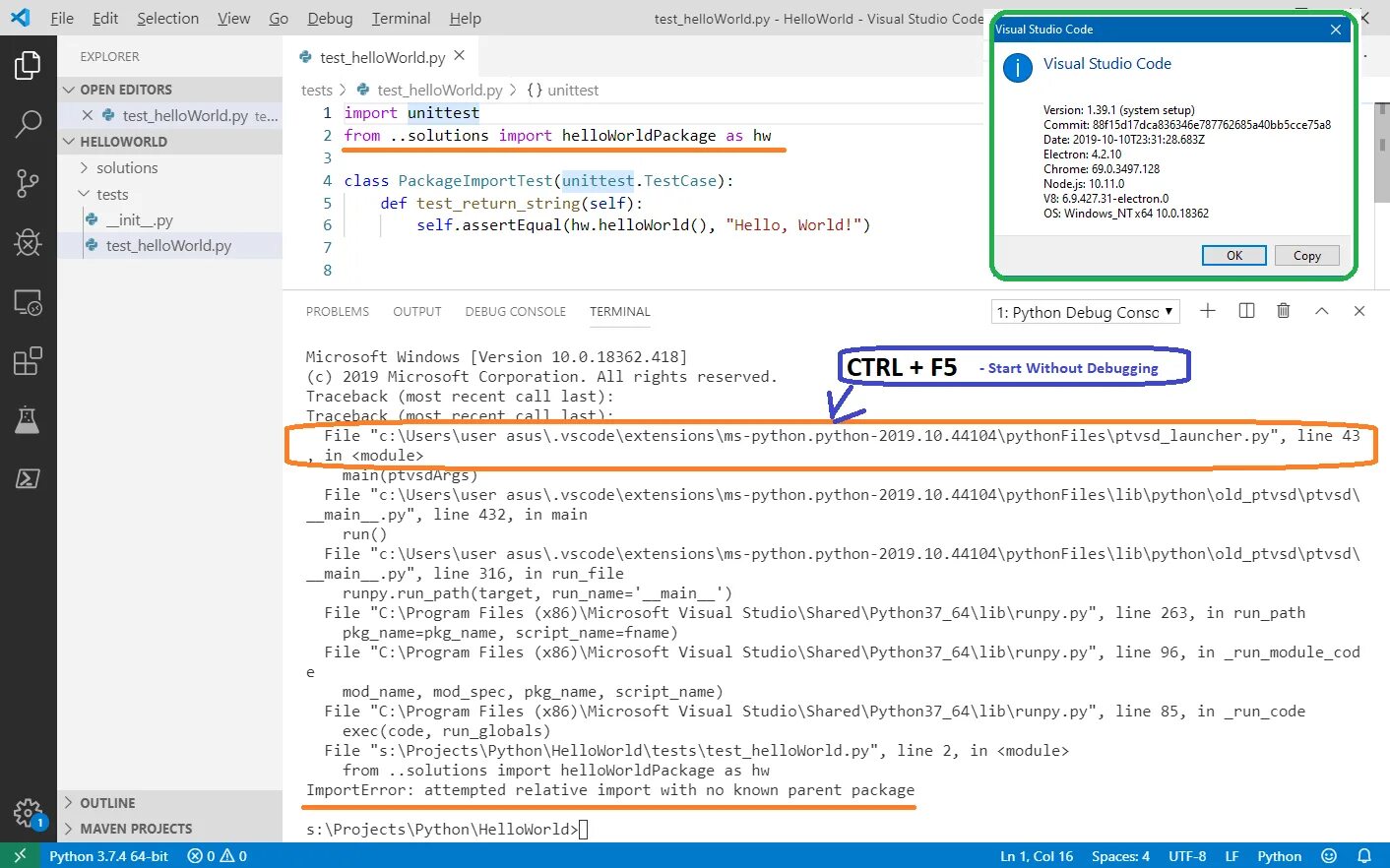Image resolution: width=1390 pixels, height=868 pixels.
Task: Open the Explorer view in activity bar
Action: pyautogui.click(x=28, y=66)
